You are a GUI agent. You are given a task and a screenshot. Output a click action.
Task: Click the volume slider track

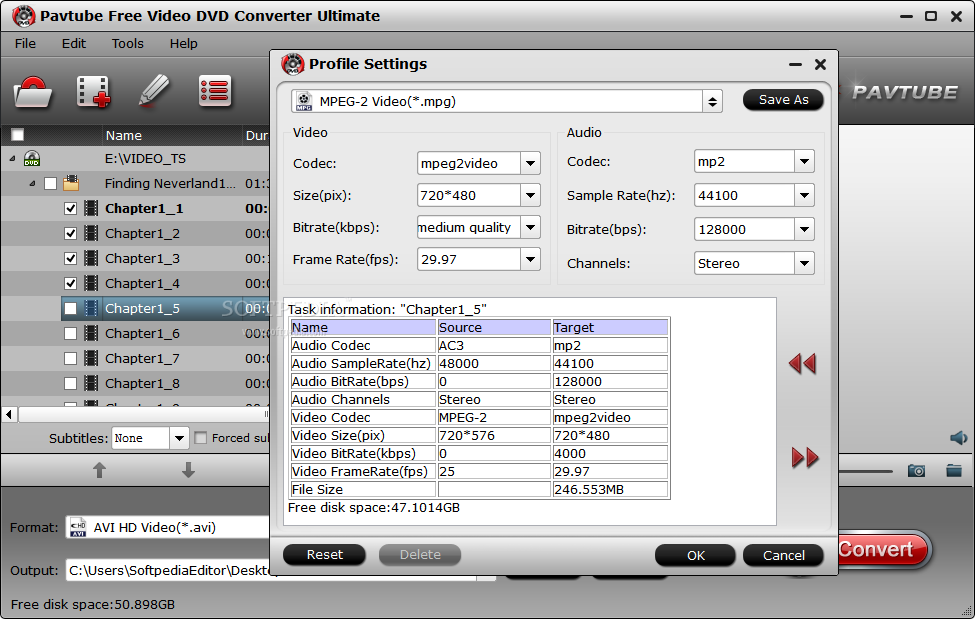pyautogui.click(x=866, y=472)
